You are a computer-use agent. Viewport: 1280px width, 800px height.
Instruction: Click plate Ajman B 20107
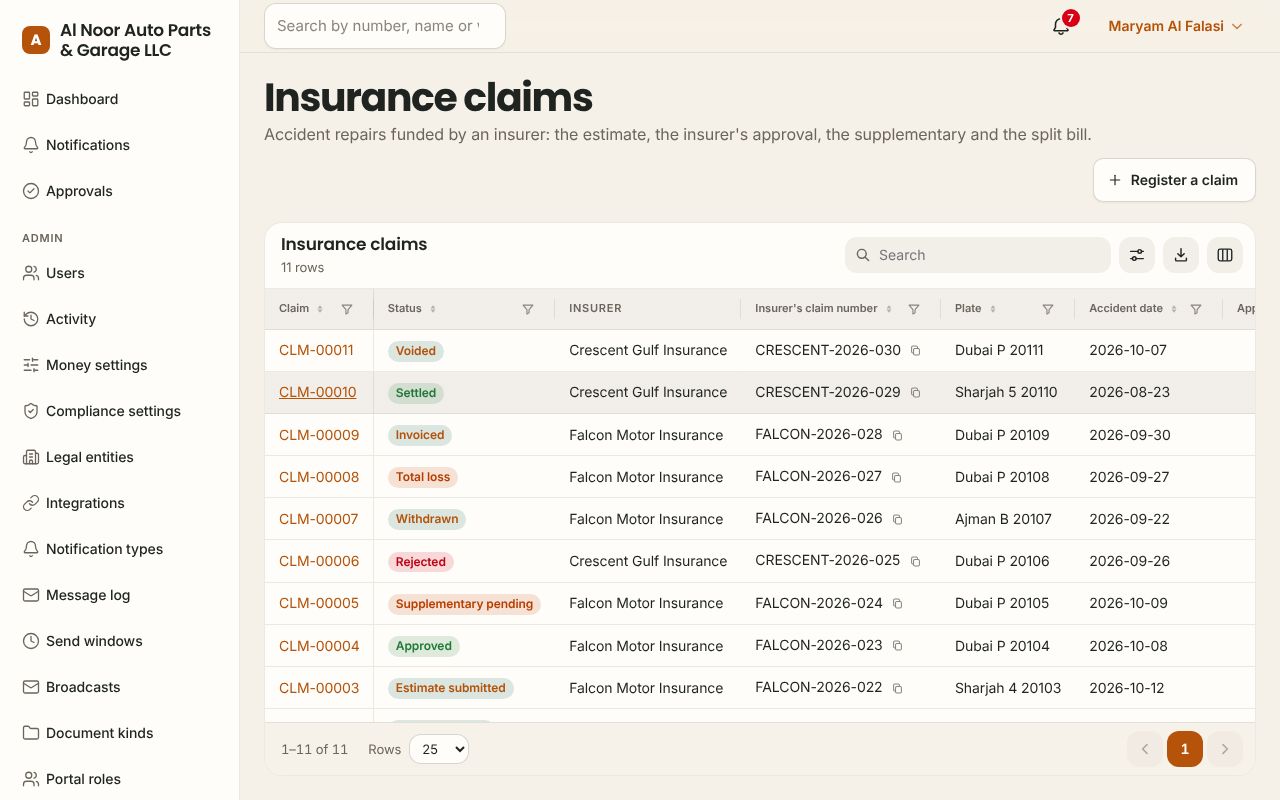[x=1003, y=519]
